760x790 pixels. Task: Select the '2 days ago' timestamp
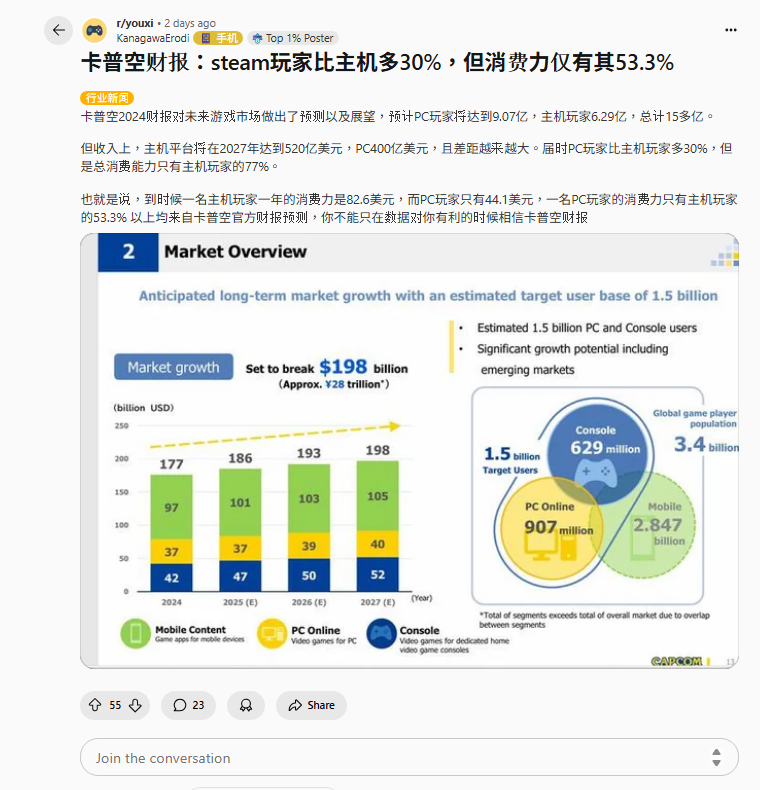[190, 23]
